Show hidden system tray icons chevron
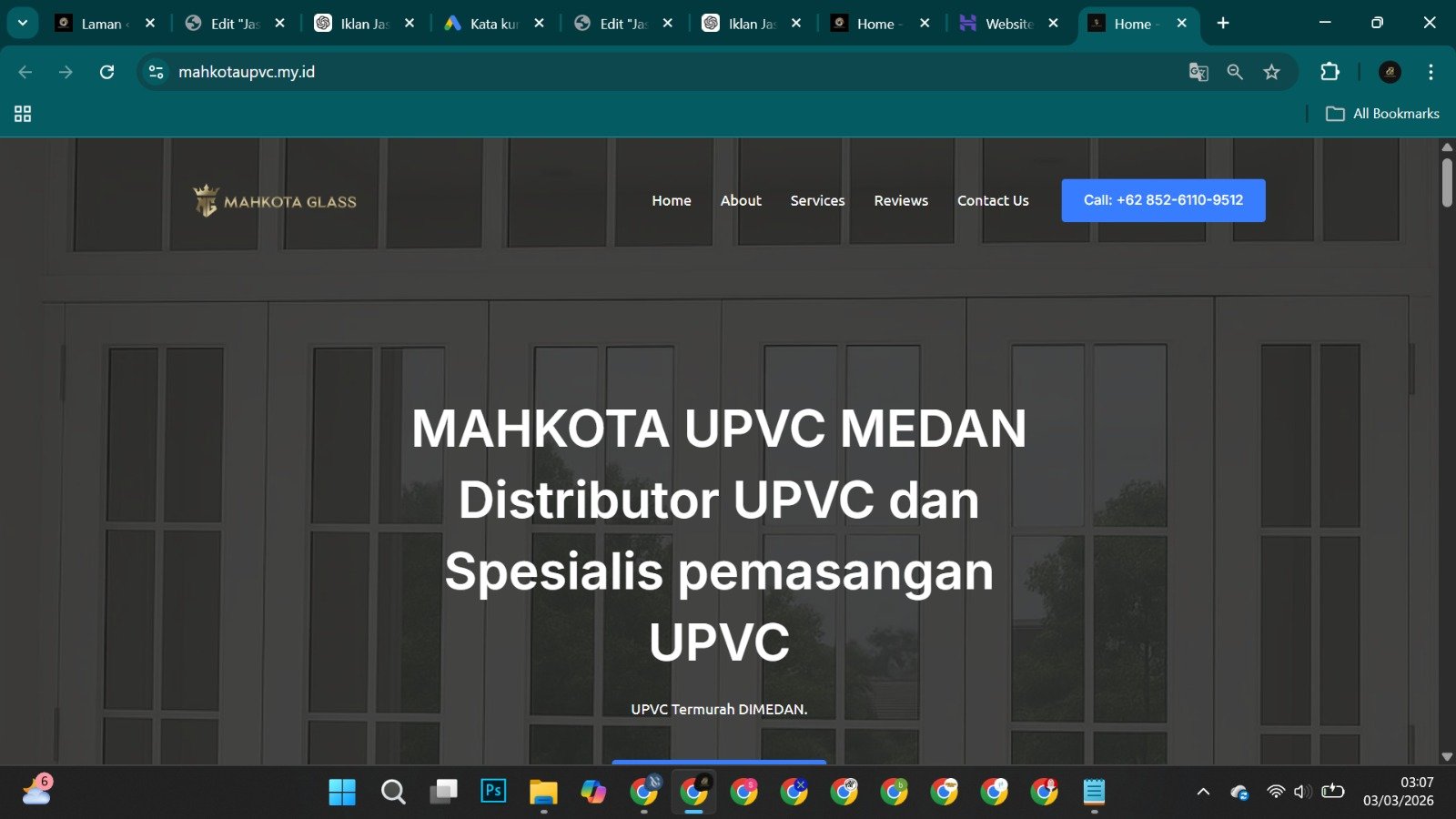This screenshot has height=819, width=1456. pos(1203,792)
